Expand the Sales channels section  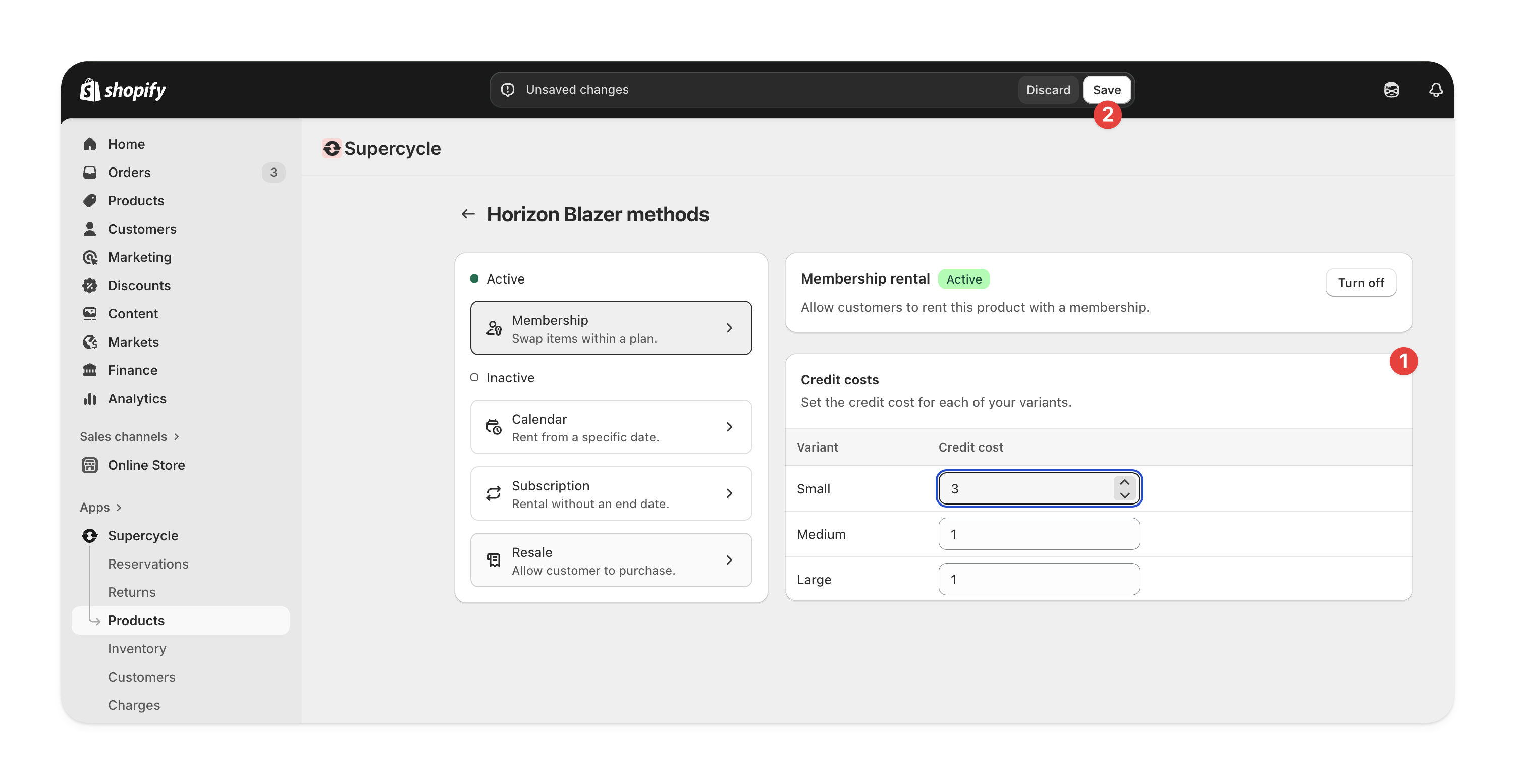[129, 436]
